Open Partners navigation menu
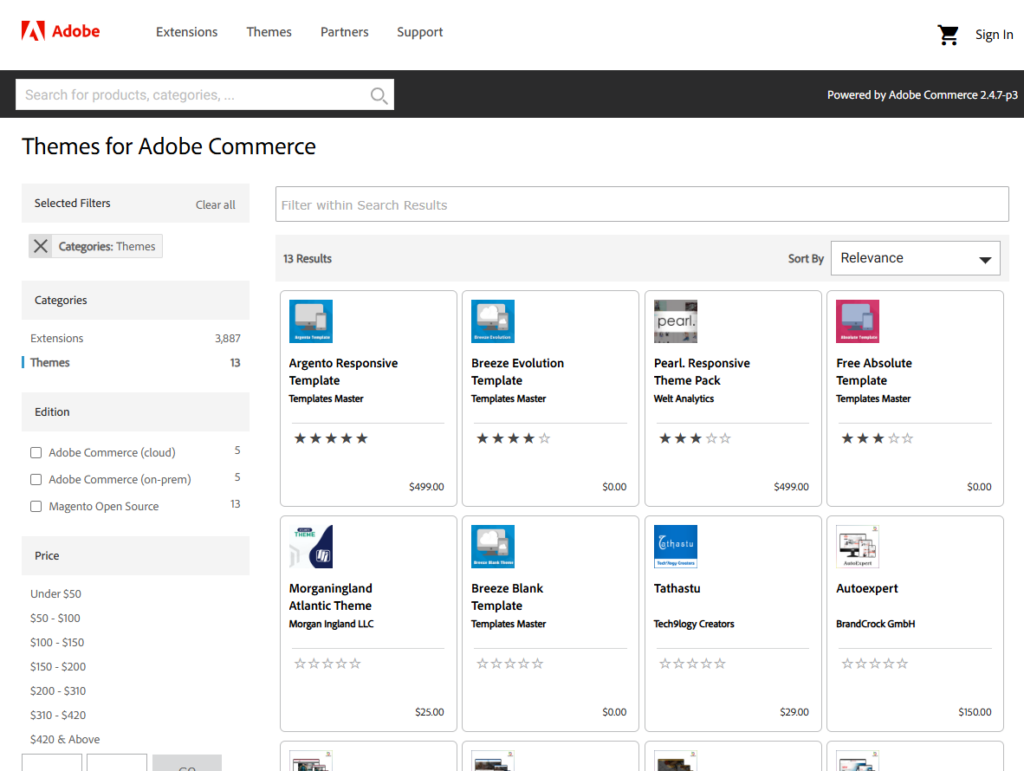Viewport: 1024px width, 771px height. 344,32
